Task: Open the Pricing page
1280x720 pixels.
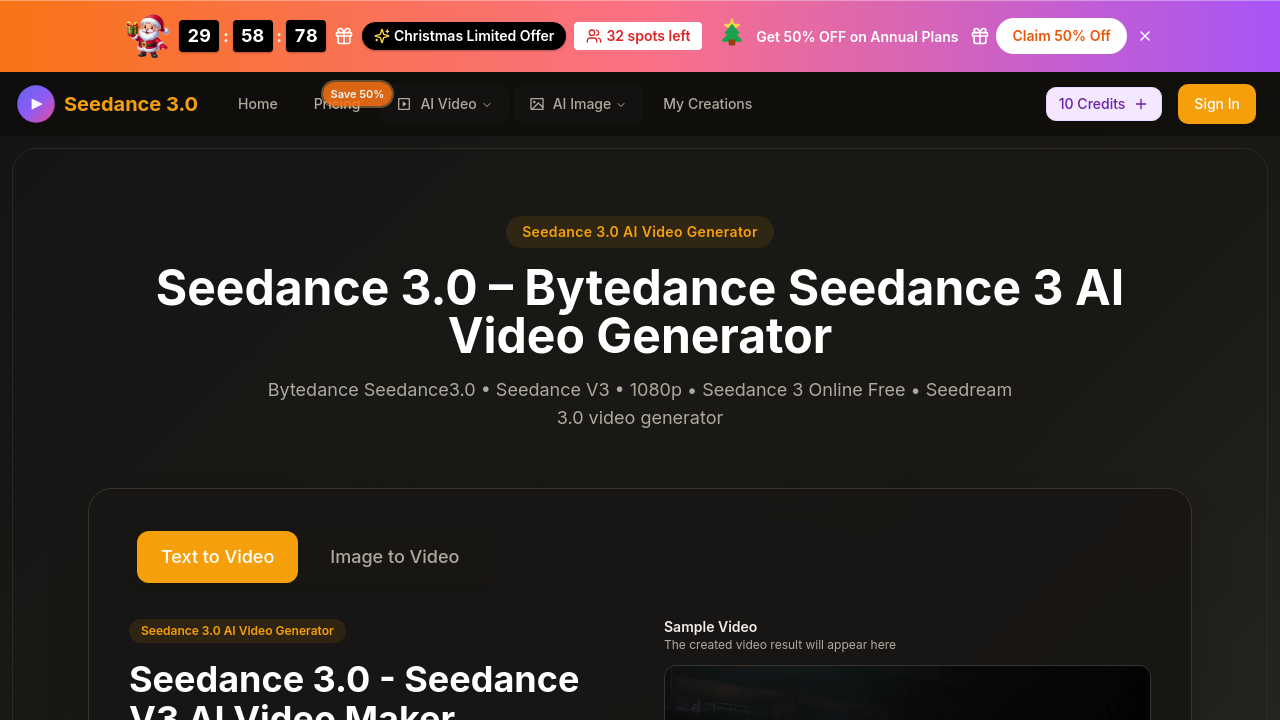Action: coord(337,104)
